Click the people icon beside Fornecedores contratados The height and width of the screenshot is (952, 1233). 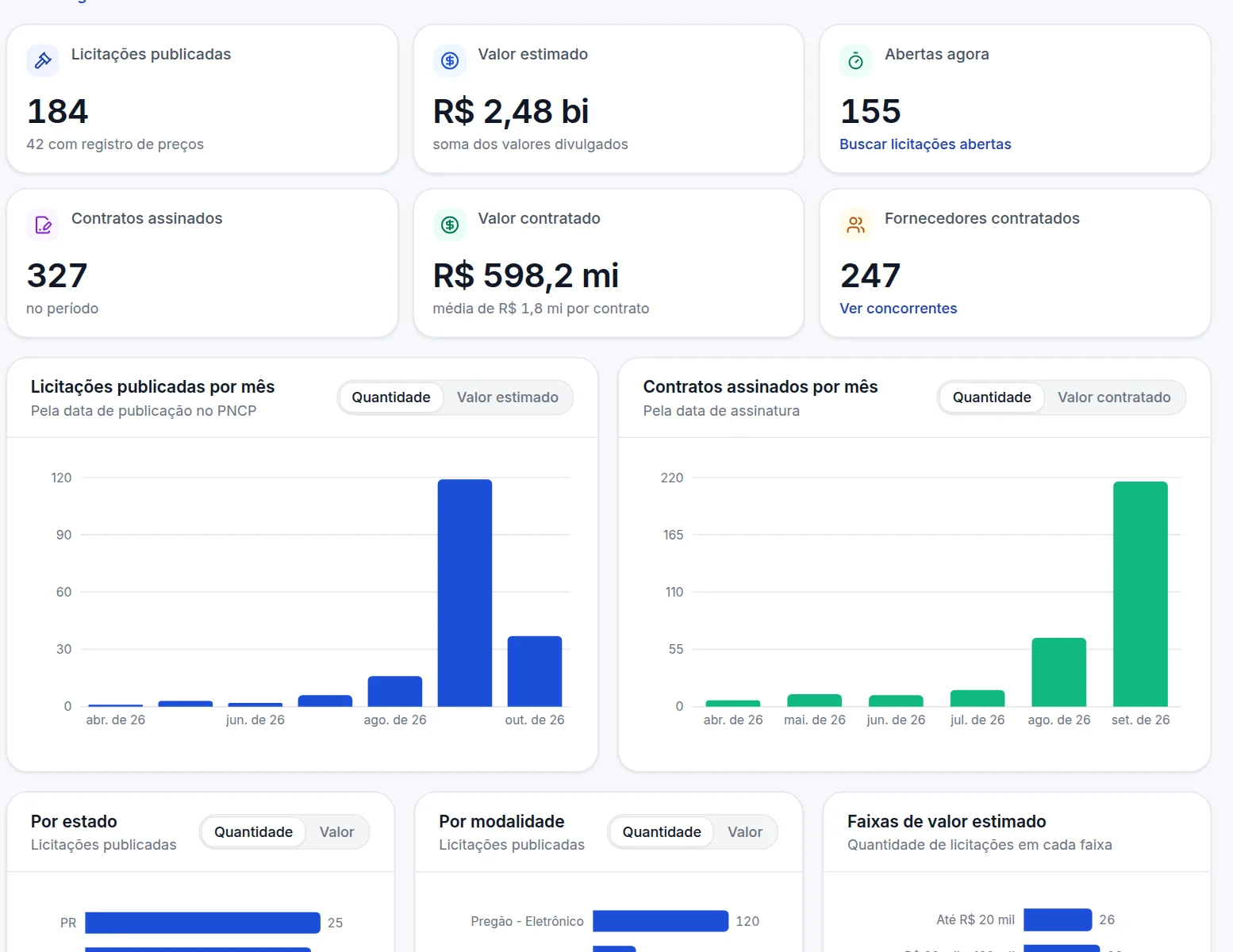click(x=856, y=225)
